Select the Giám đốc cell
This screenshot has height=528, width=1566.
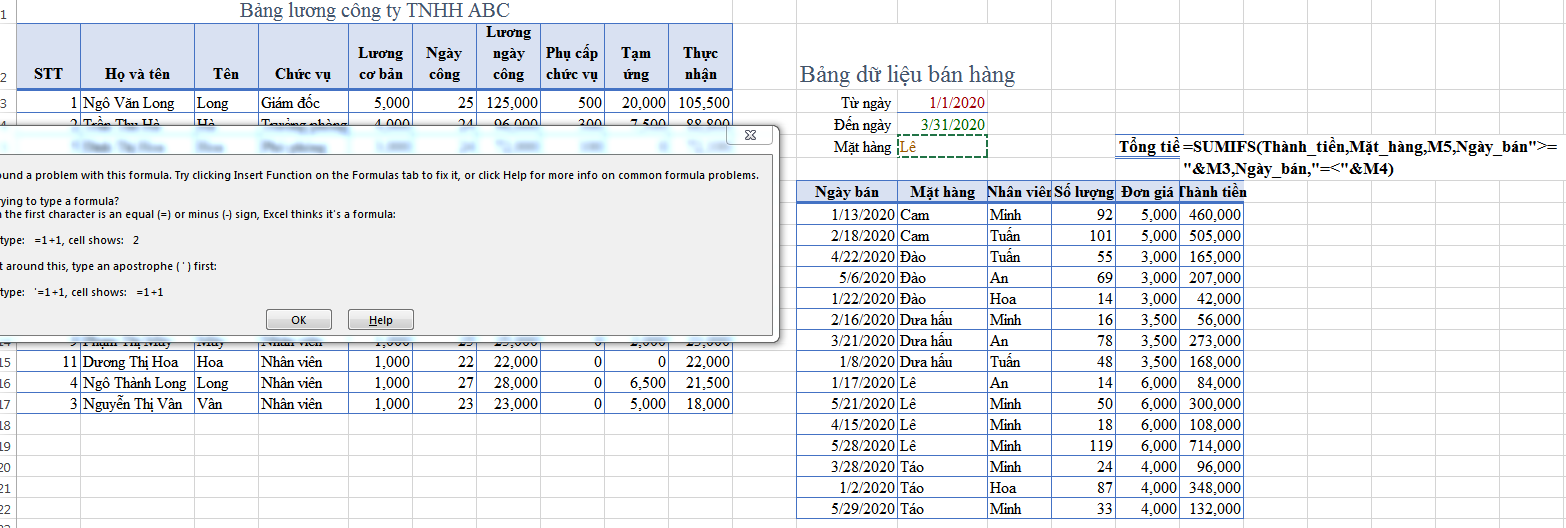[303, 103]
